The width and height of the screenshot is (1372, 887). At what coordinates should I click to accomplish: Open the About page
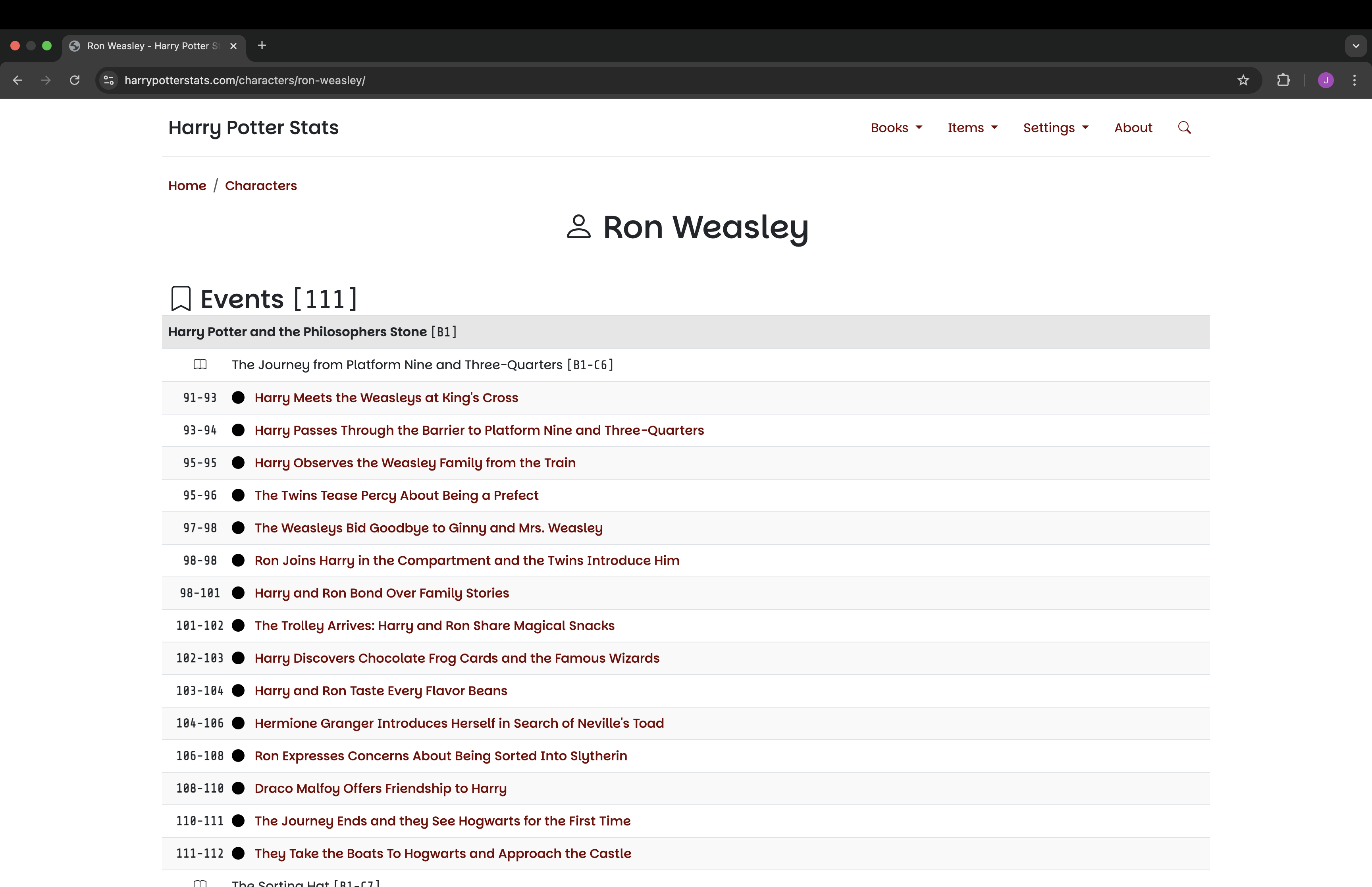coord(1133,128)
